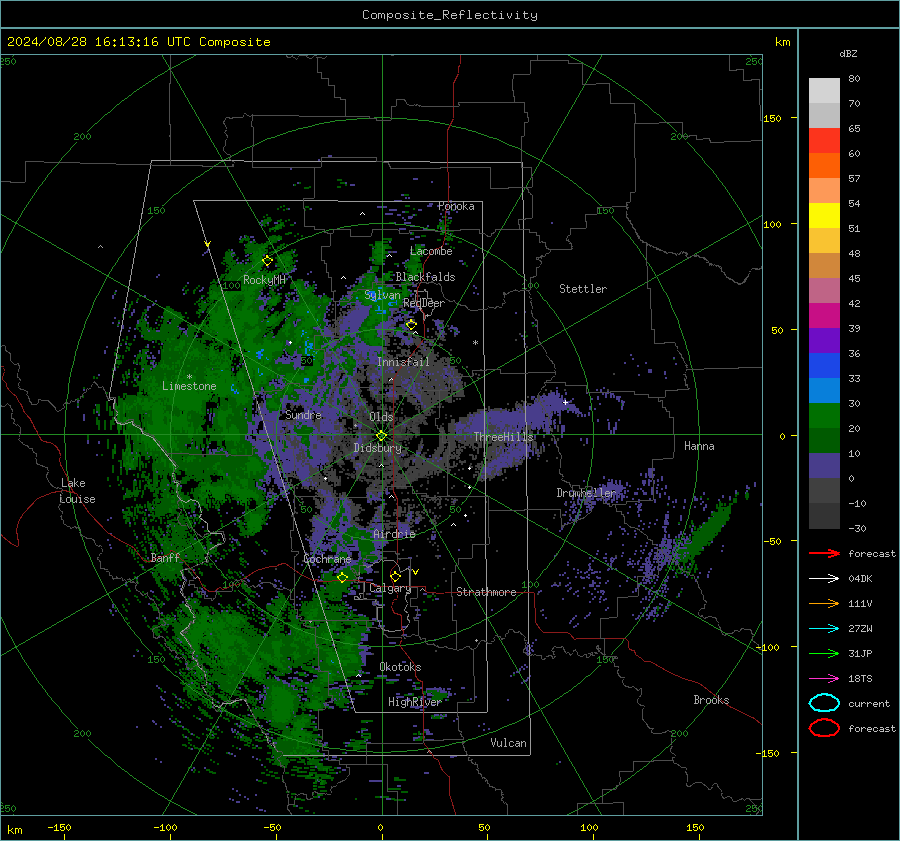Click the cyan 27ZW arrow legend icon

(824, 629)
